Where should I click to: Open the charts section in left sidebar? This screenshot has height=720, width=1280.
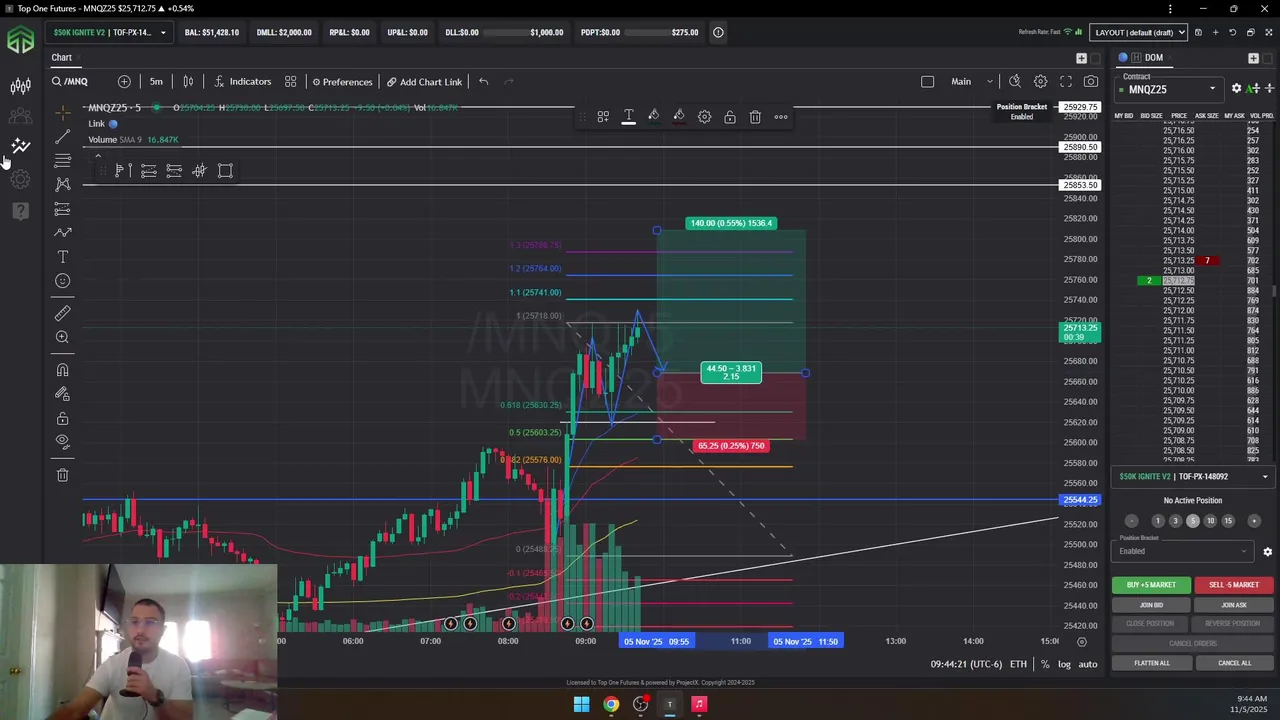(20, 87)
